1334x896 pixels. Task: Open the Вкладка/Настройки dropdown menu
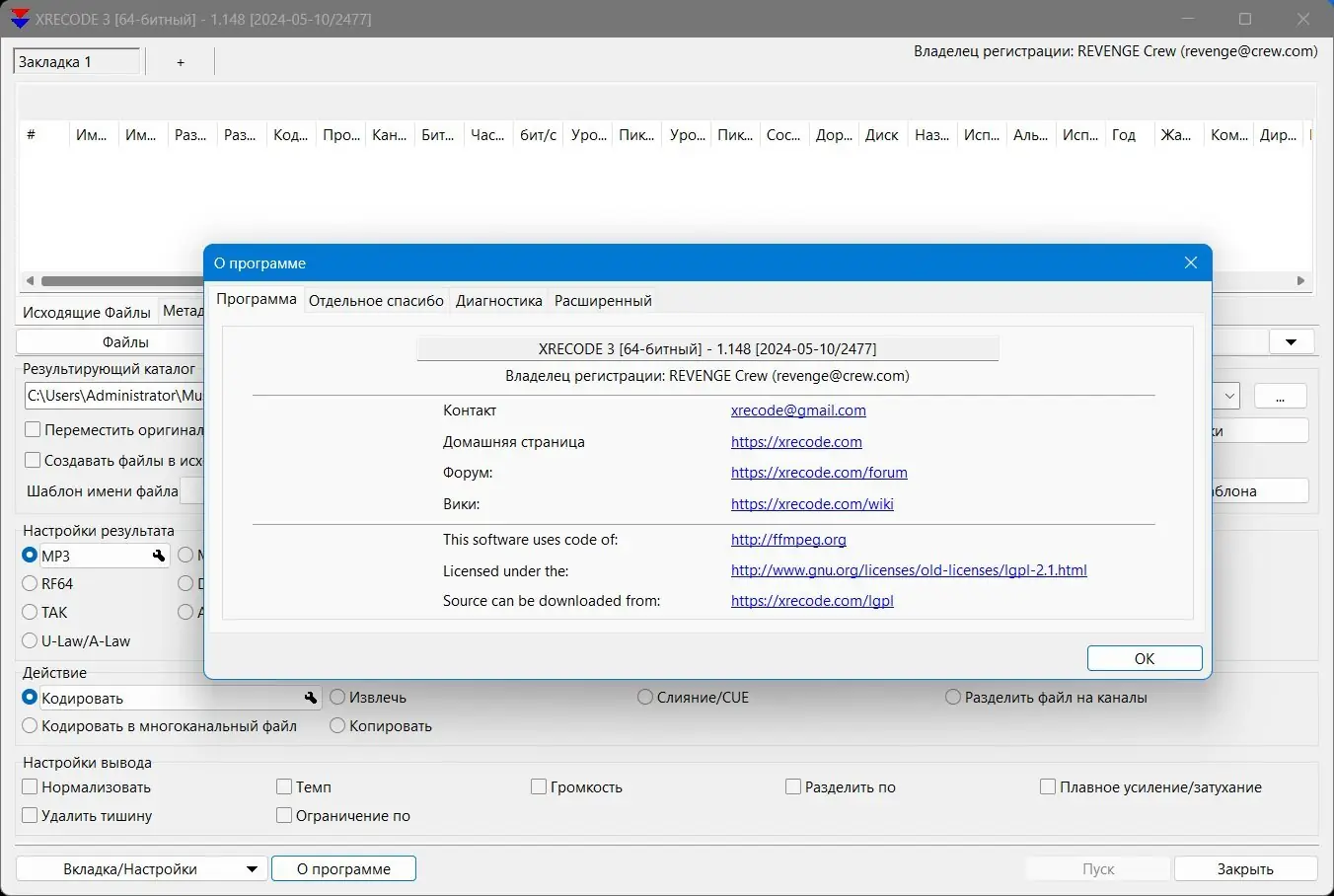pos(142,869)
